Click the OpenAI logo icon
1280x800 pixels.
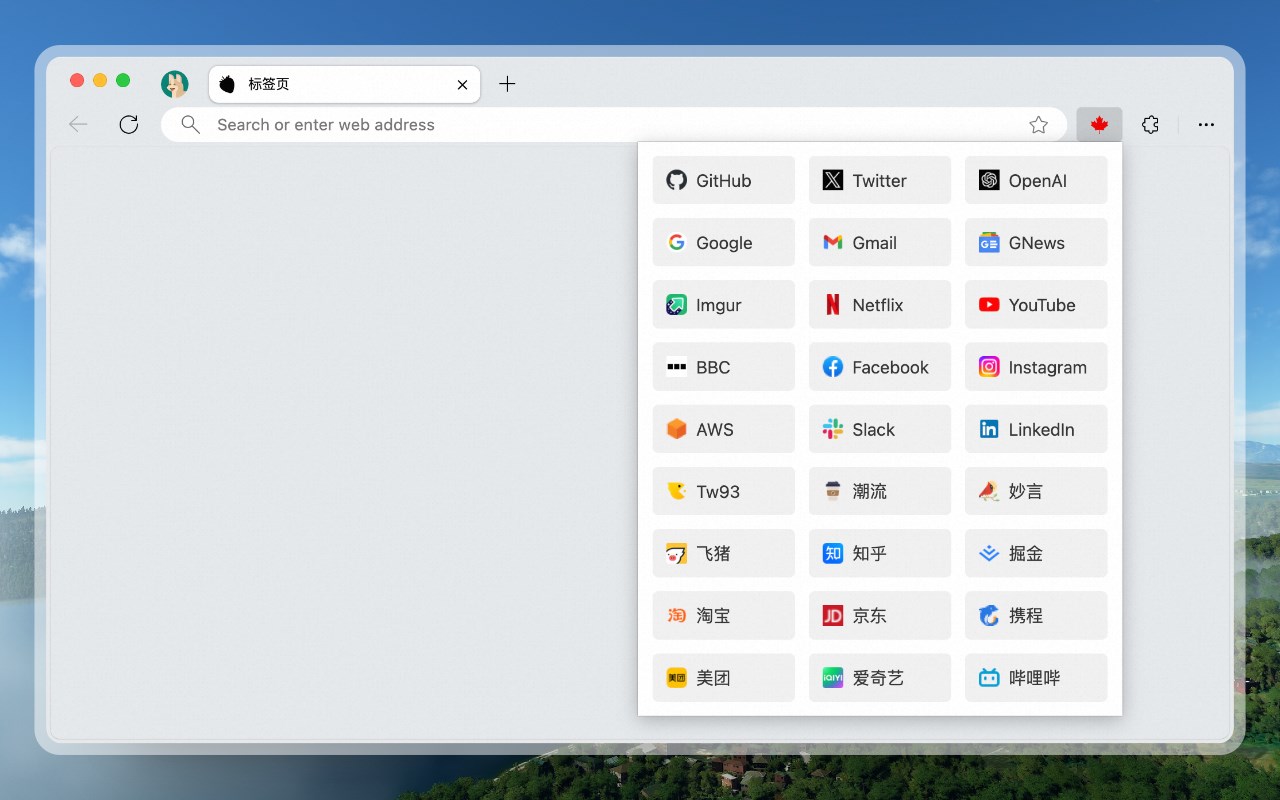tap(989, 180)
